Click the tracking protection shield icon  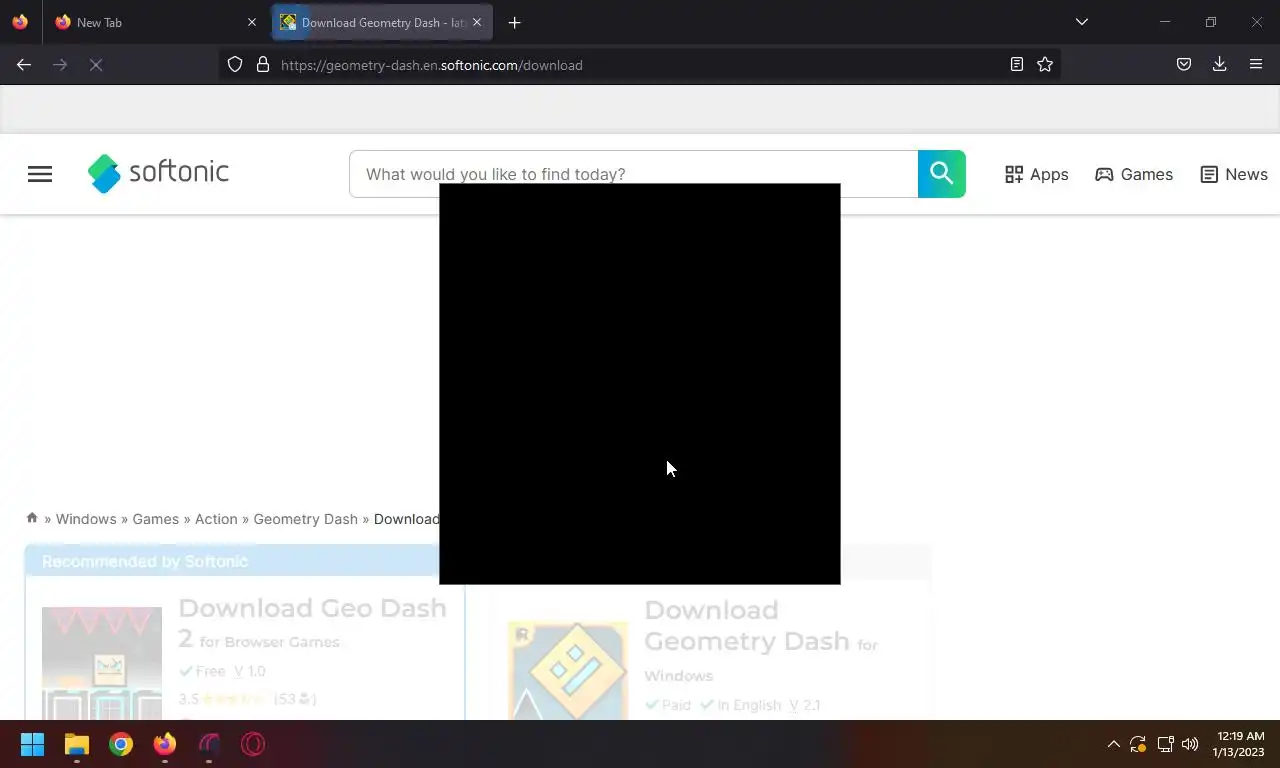click(235, 65)
